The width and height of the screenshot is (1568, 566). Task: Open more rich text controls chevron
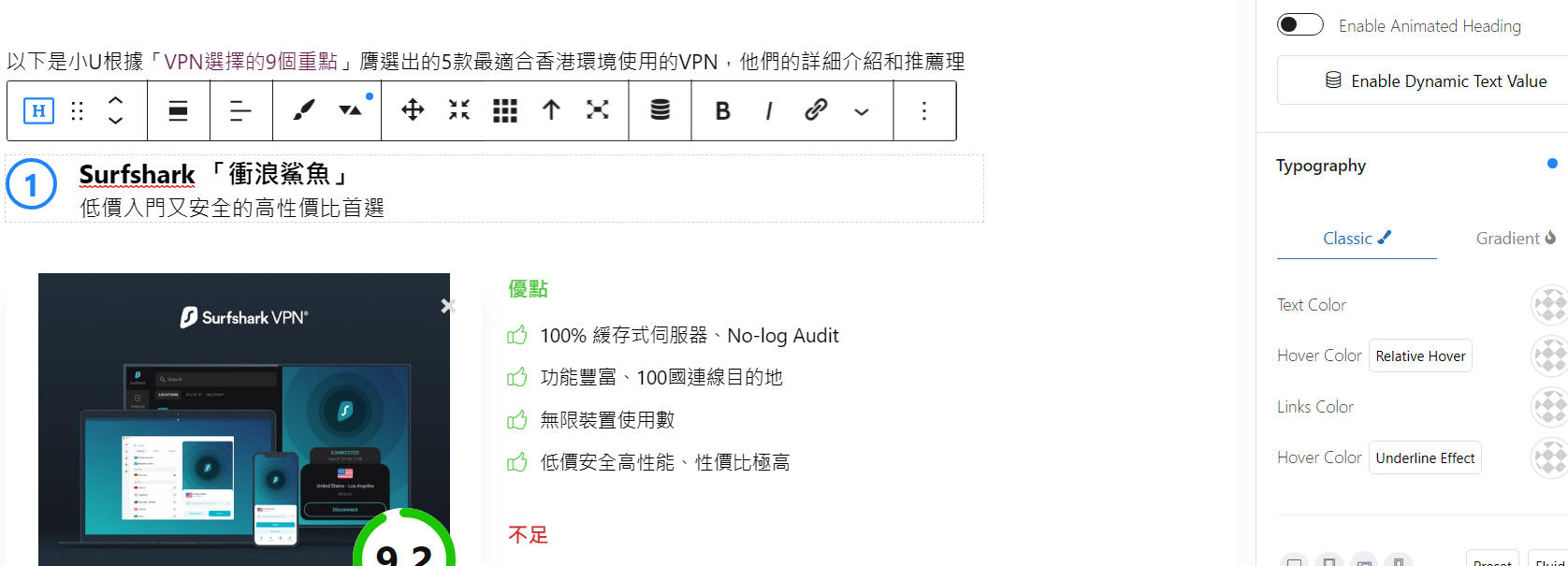click(862, 111)
